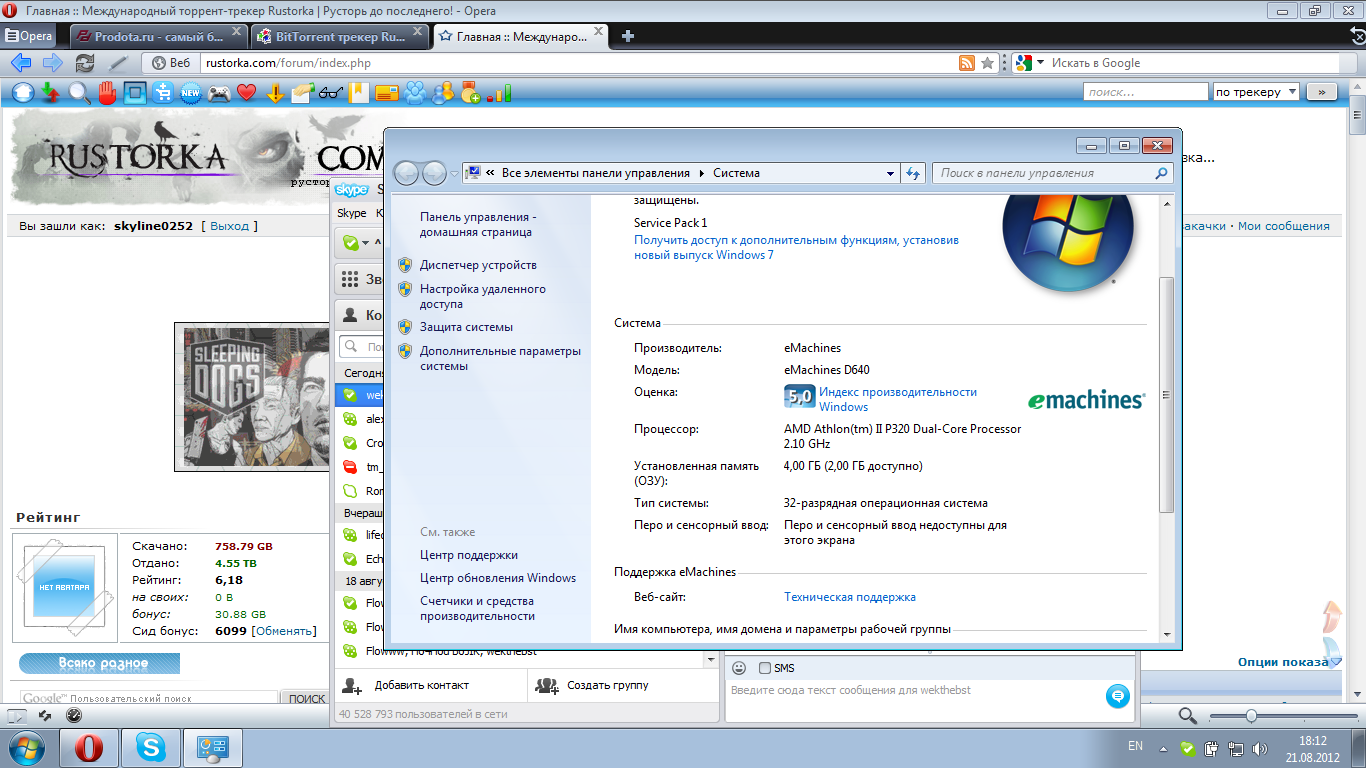Open the Rustorka home icon in tracker toolbar
This screenshot has height=768, width=1366.
(23, 93)
